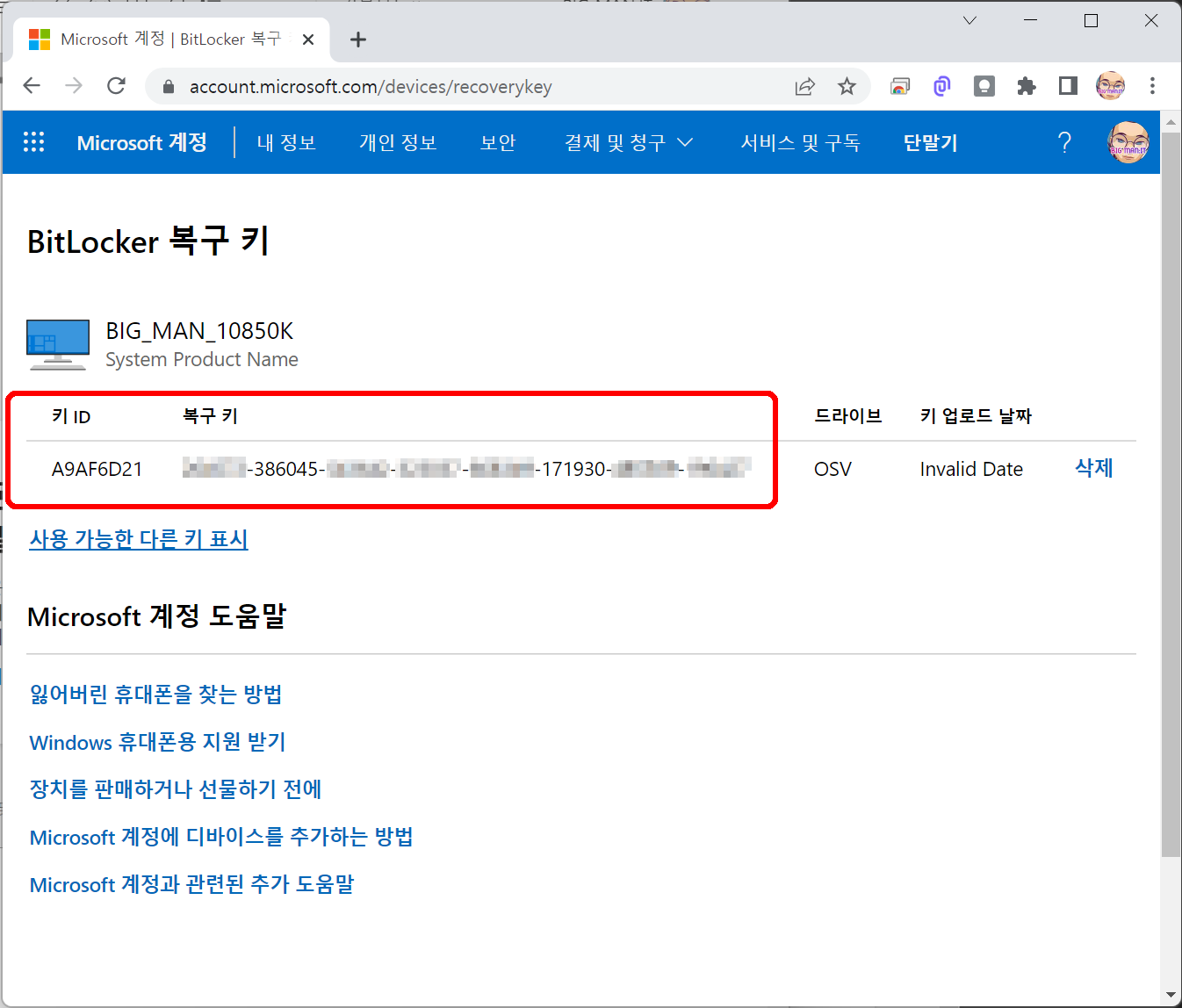Viewport: 1182px width, 1008px height.
Task: Open the 단말기 menu item
Action: tap(930, 142)
